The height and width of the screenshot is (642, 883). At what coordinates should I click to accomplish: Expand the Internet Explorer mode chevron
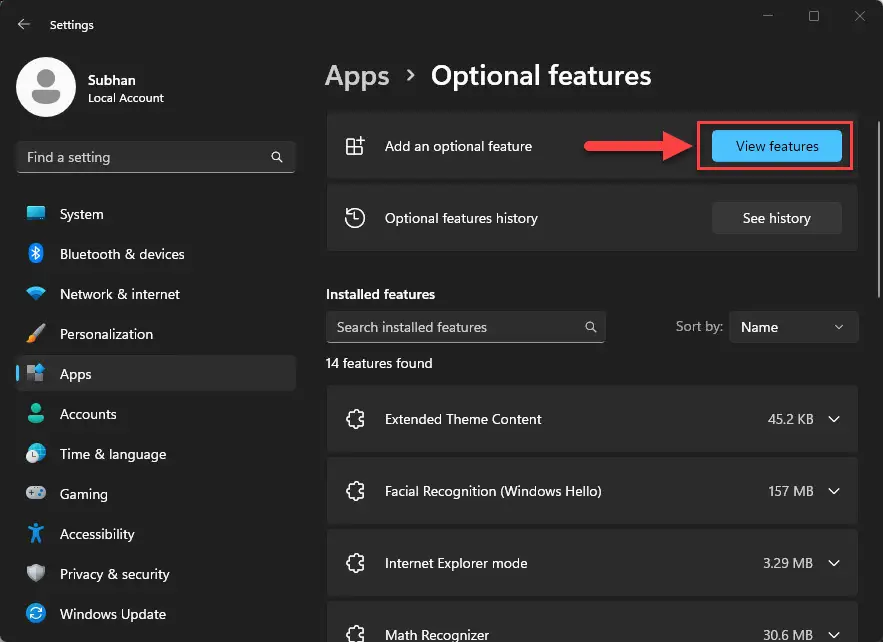point(834,563)
